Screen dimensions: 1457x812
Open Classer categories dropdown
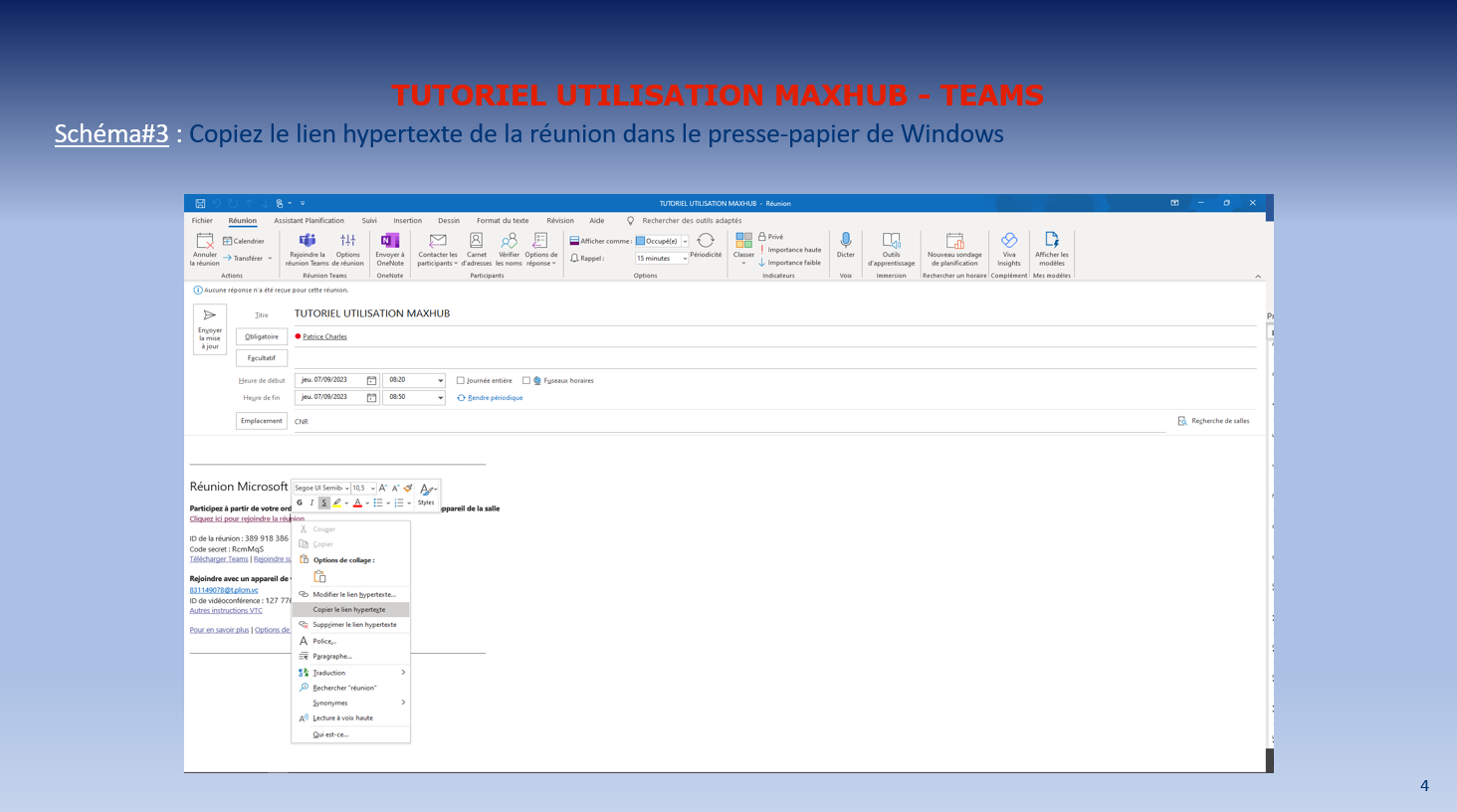743,249
